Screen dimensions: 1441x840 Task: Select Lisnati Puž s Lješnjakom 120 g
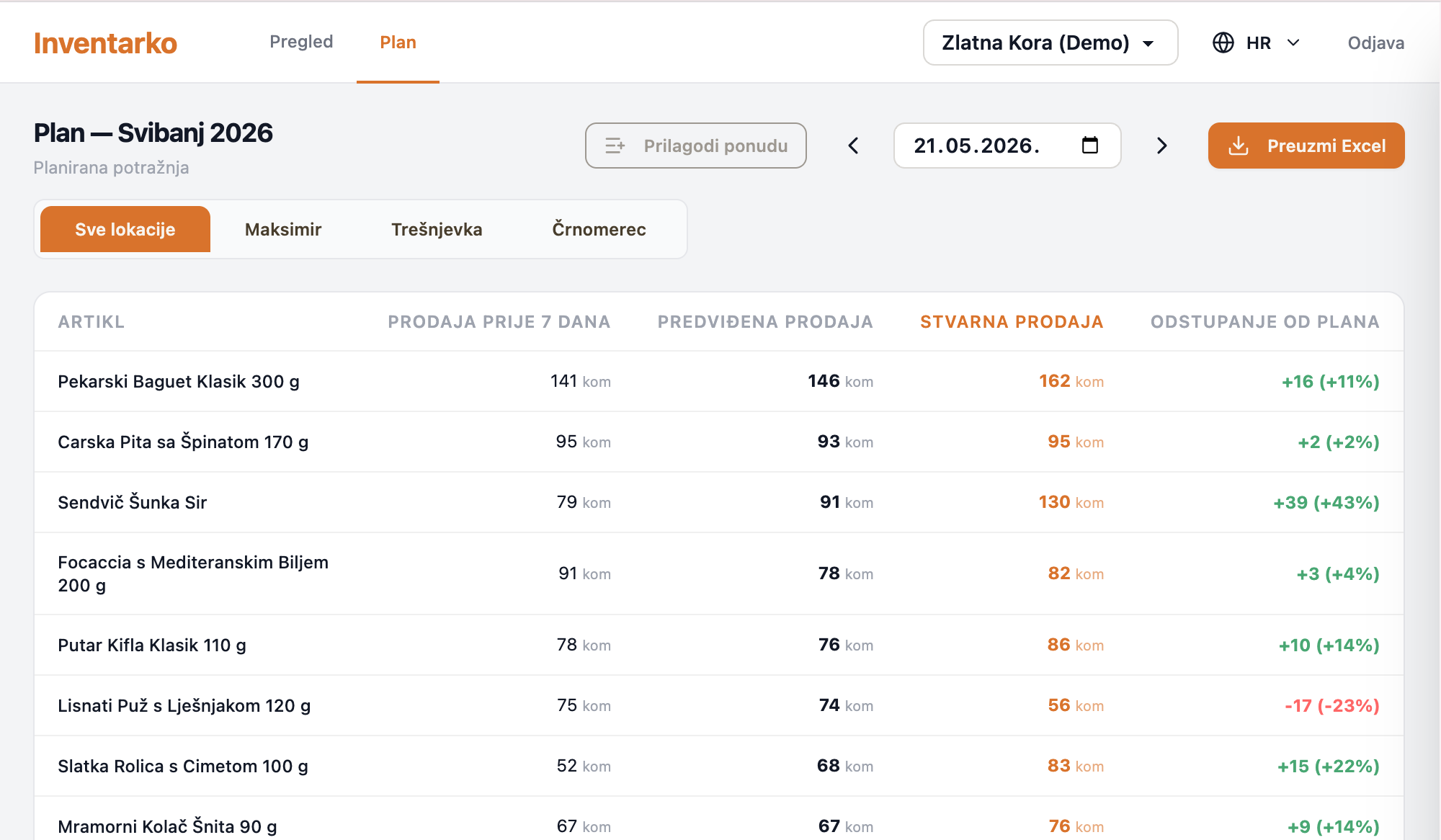[x=719, y=705]
